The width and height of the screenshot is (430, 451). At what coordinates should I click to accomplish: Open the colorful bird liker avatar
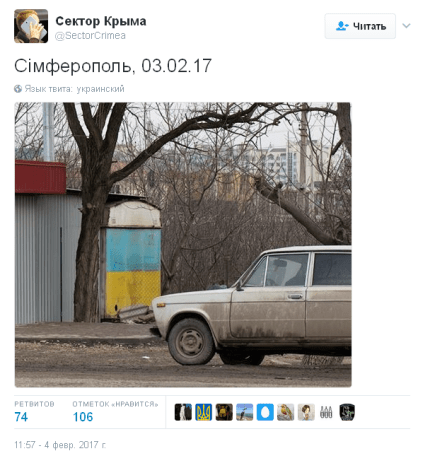click(x=285, y=412)
